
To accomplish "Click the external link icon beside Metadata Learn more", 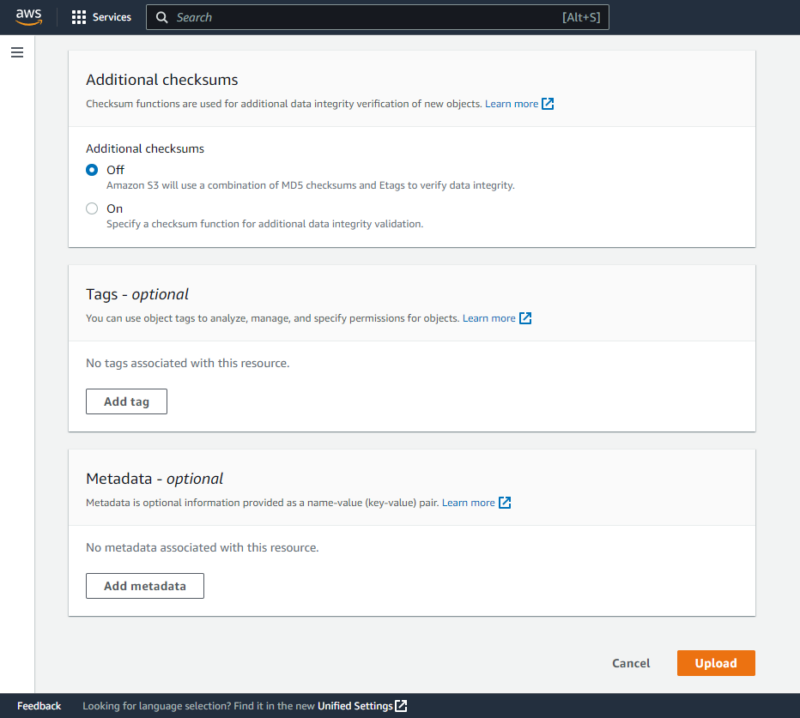I will 505,503.
